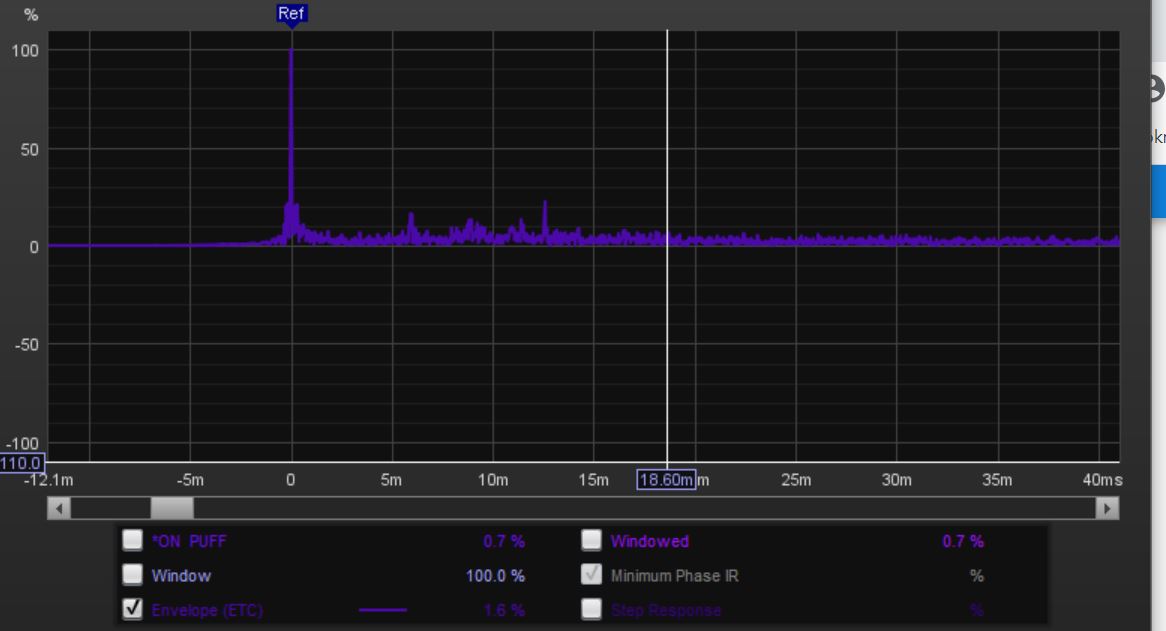
Task: Click the left arrow of the horizontal scrollbar
Action: tap(59, 508)
